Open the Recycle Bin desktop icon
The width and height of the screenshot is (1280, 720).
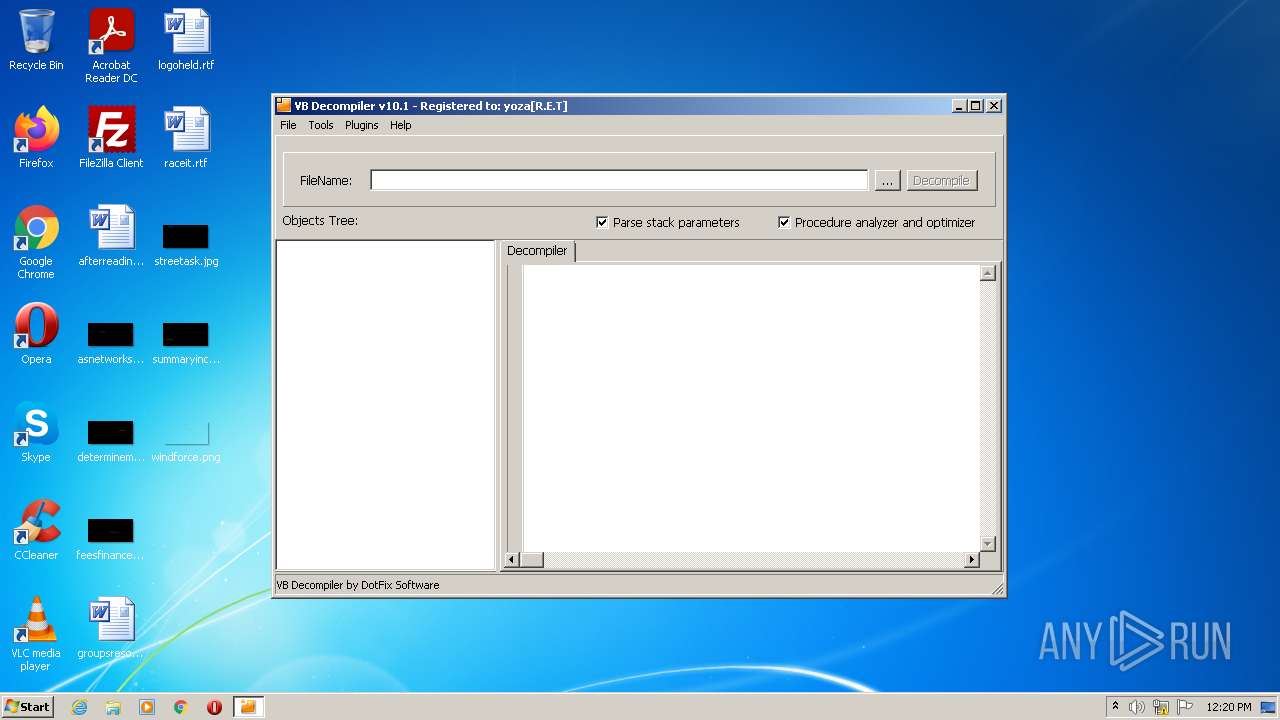[36, 40]
